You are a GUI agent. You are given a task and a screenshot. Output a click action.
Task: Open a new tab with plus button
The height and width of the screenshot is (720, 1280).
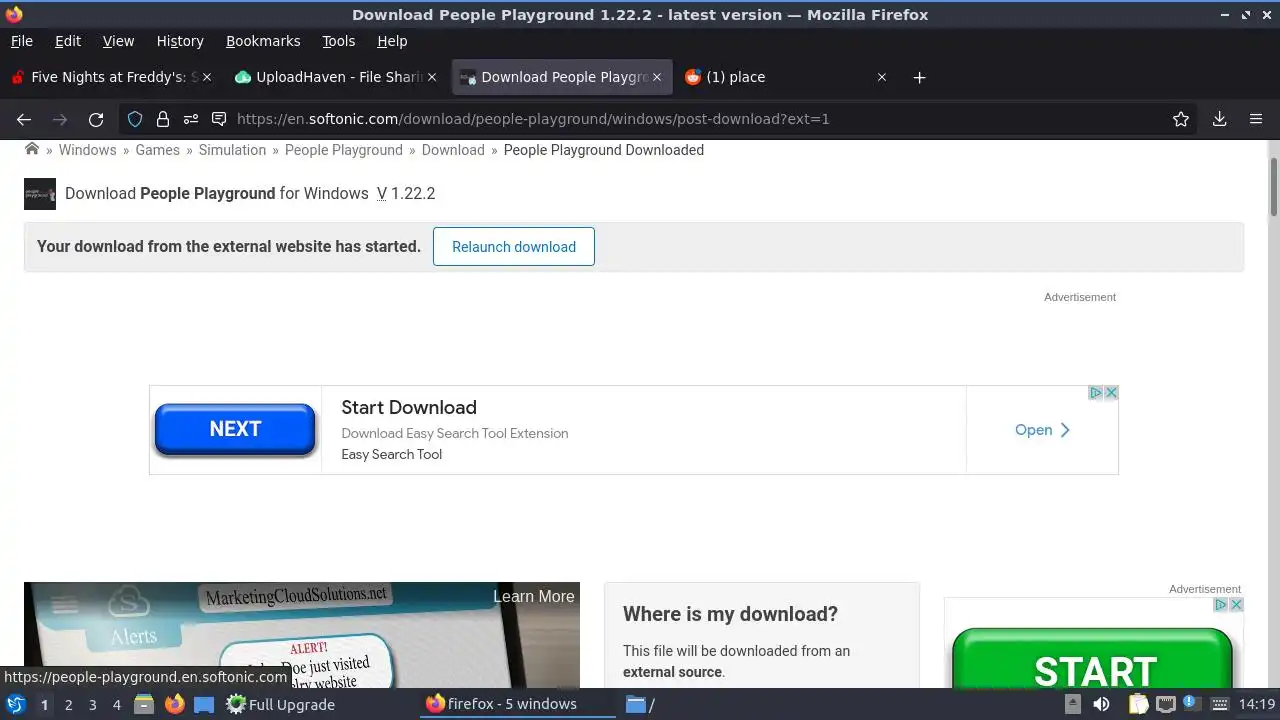(919, 77)
